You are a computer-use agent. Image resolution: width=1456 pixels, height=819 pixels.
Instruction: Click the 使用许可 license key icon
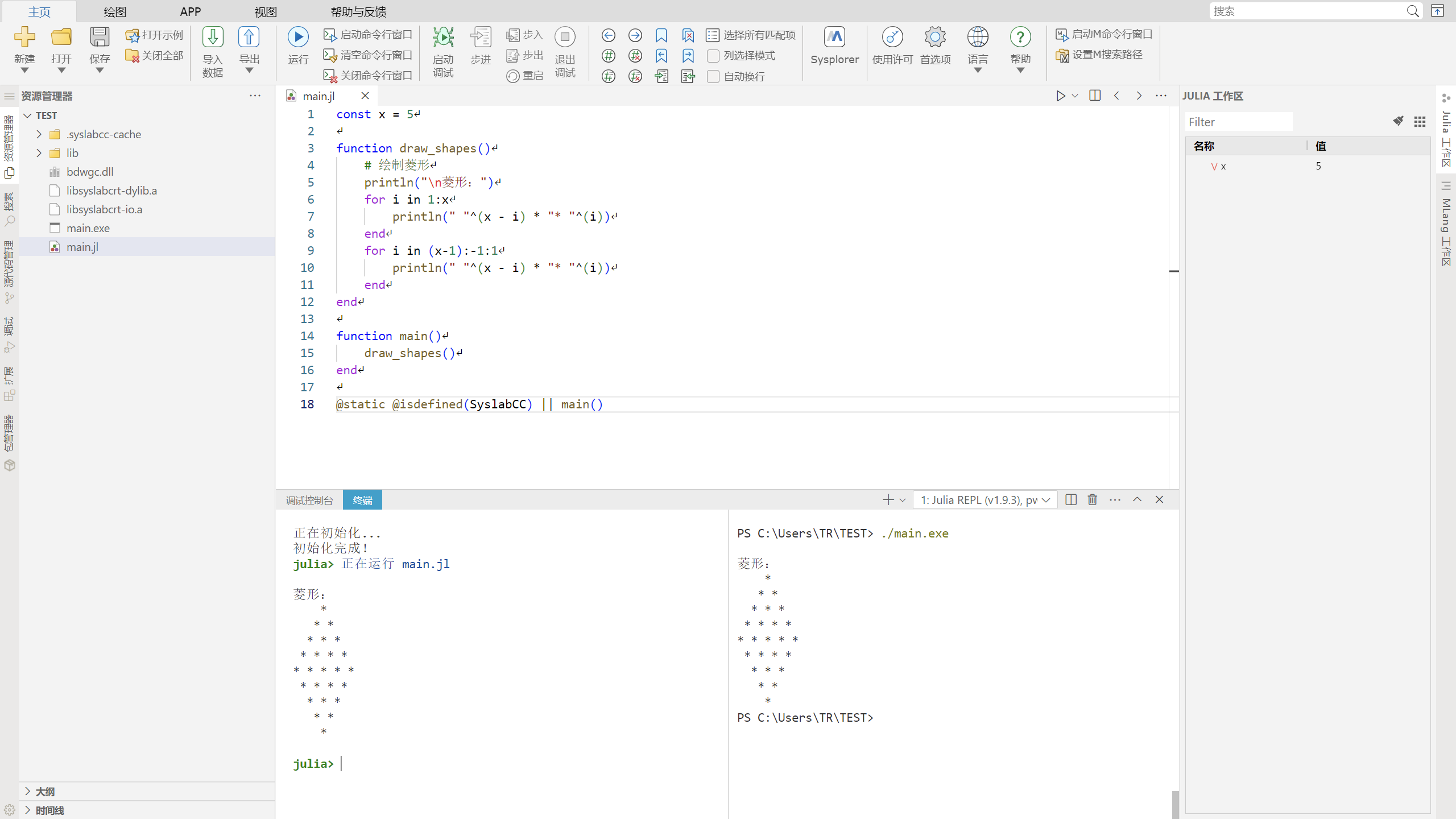pyautogui.click(x=892, y=38)
